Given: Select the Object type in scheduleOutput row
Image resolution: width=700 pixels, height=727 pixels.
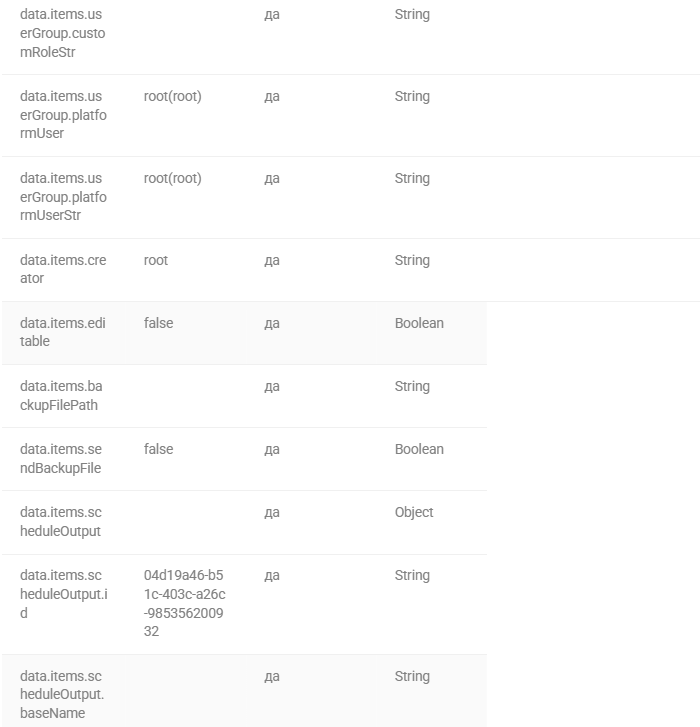Looking at the screenshot, I should [414, 512].
